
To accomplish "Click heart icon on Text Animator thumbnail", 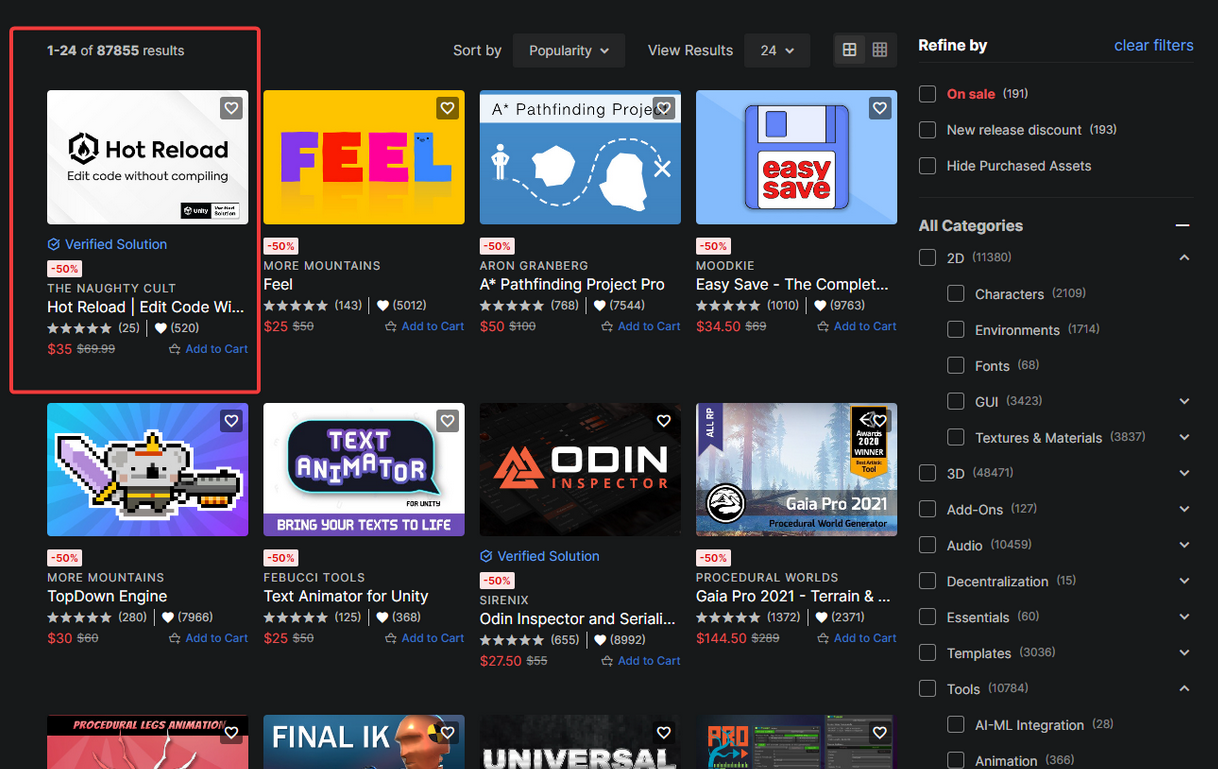I will (447, 421).
